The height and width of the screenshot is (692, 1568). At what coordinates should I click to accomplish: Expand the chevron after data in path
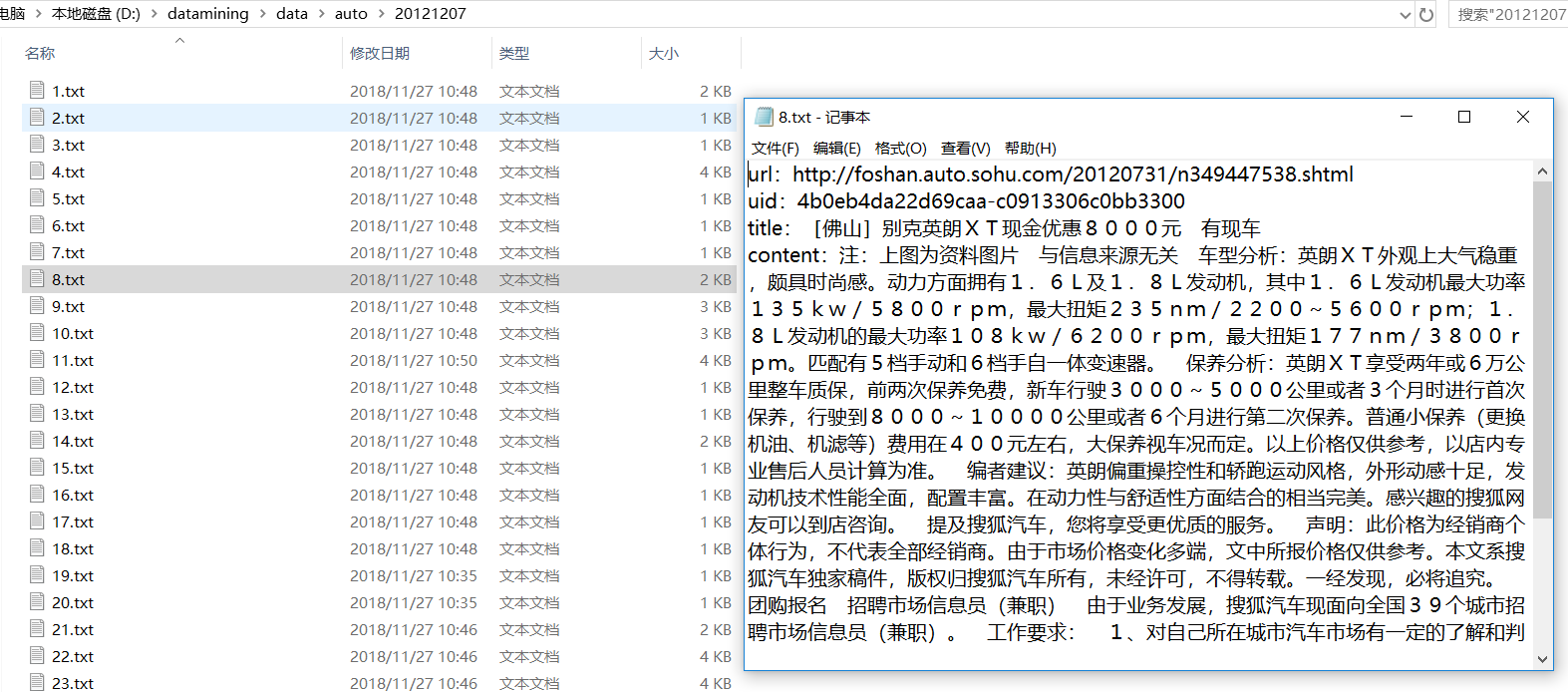322,14
